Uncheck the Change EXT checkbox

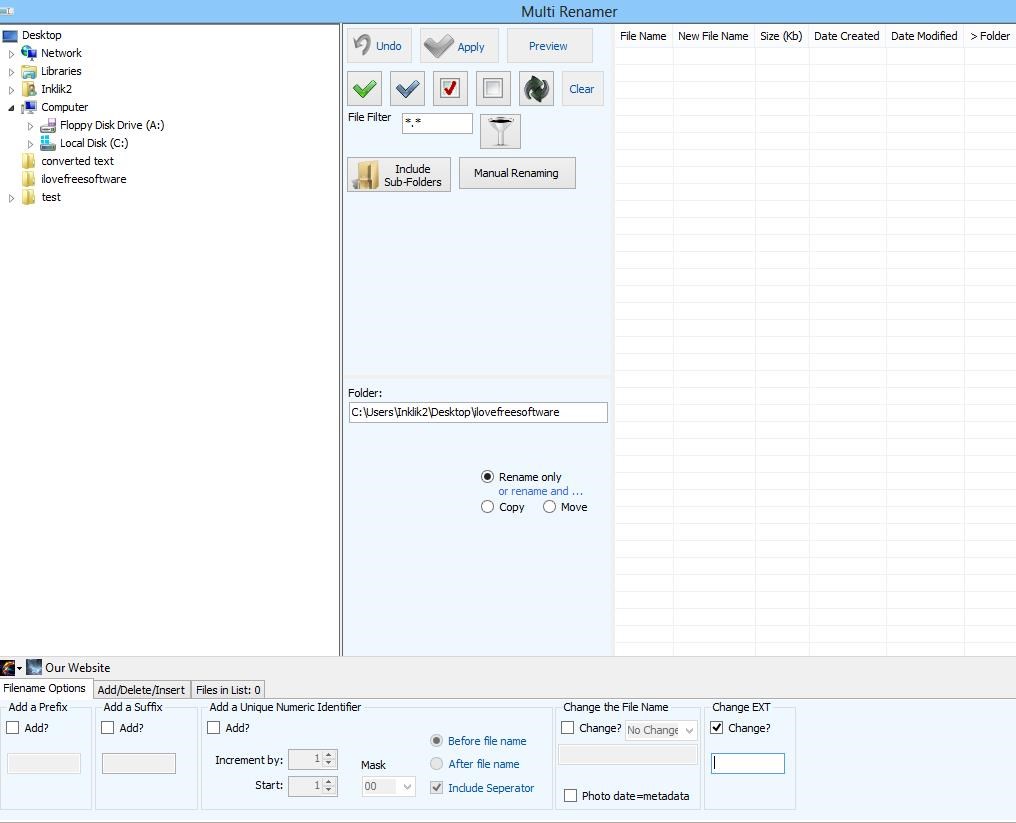(717, 728)
